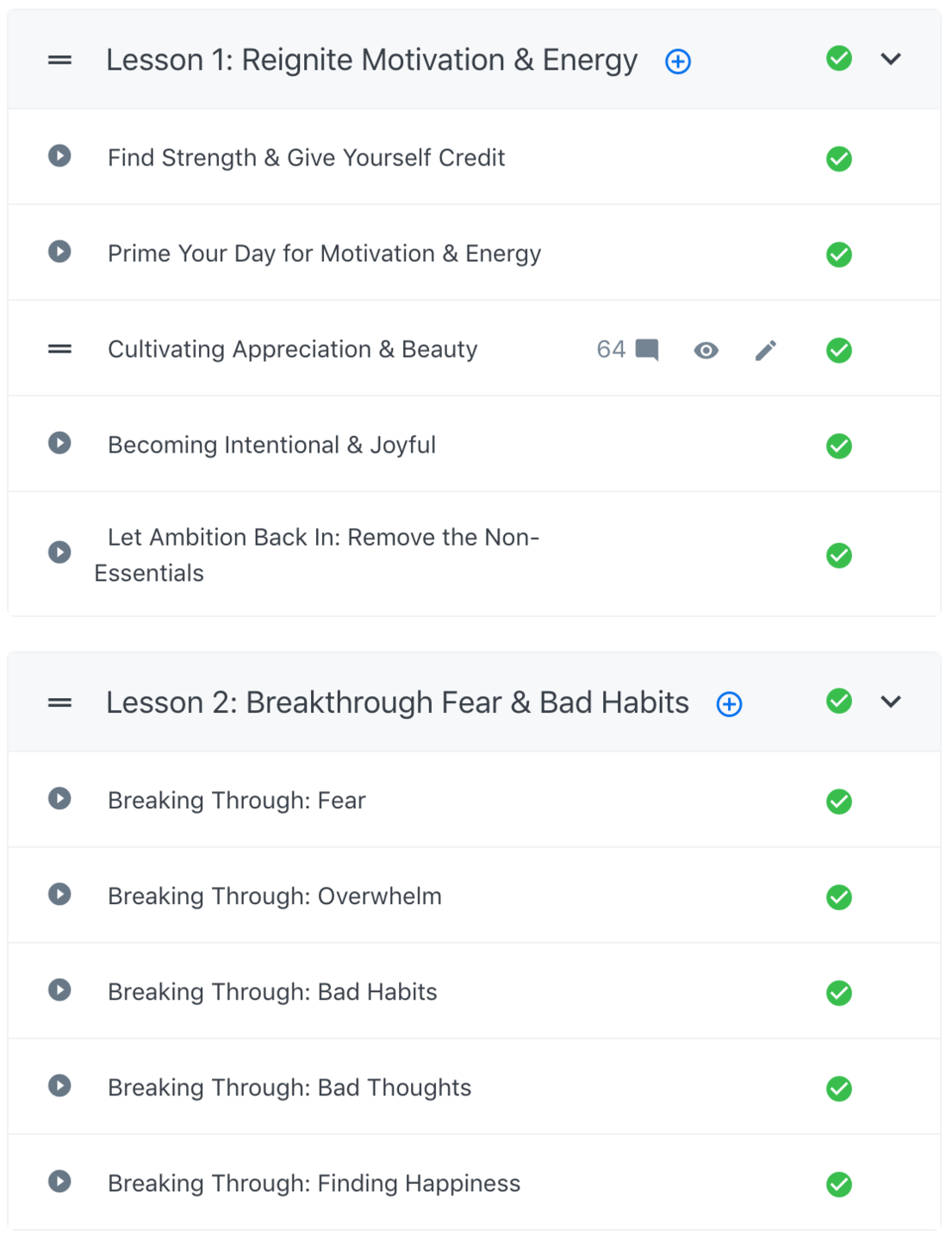Click the pencil edit icon for Cultivating Appreciation

click(765, 350)
